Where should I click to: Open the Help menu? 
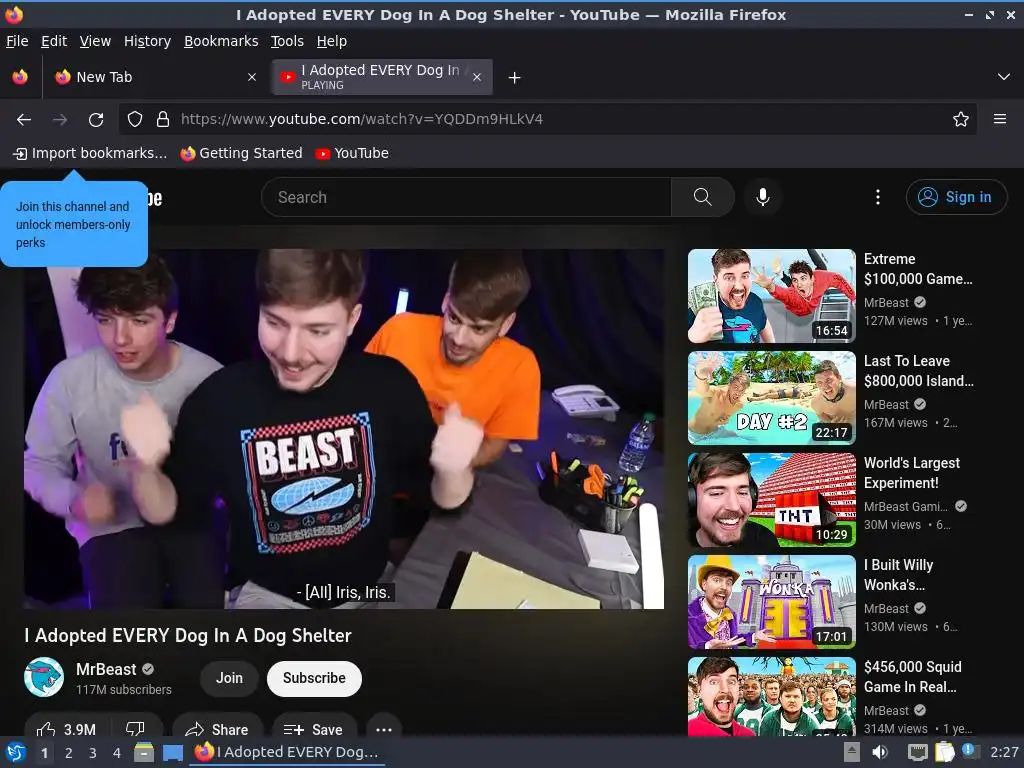(x=332, y=41)
